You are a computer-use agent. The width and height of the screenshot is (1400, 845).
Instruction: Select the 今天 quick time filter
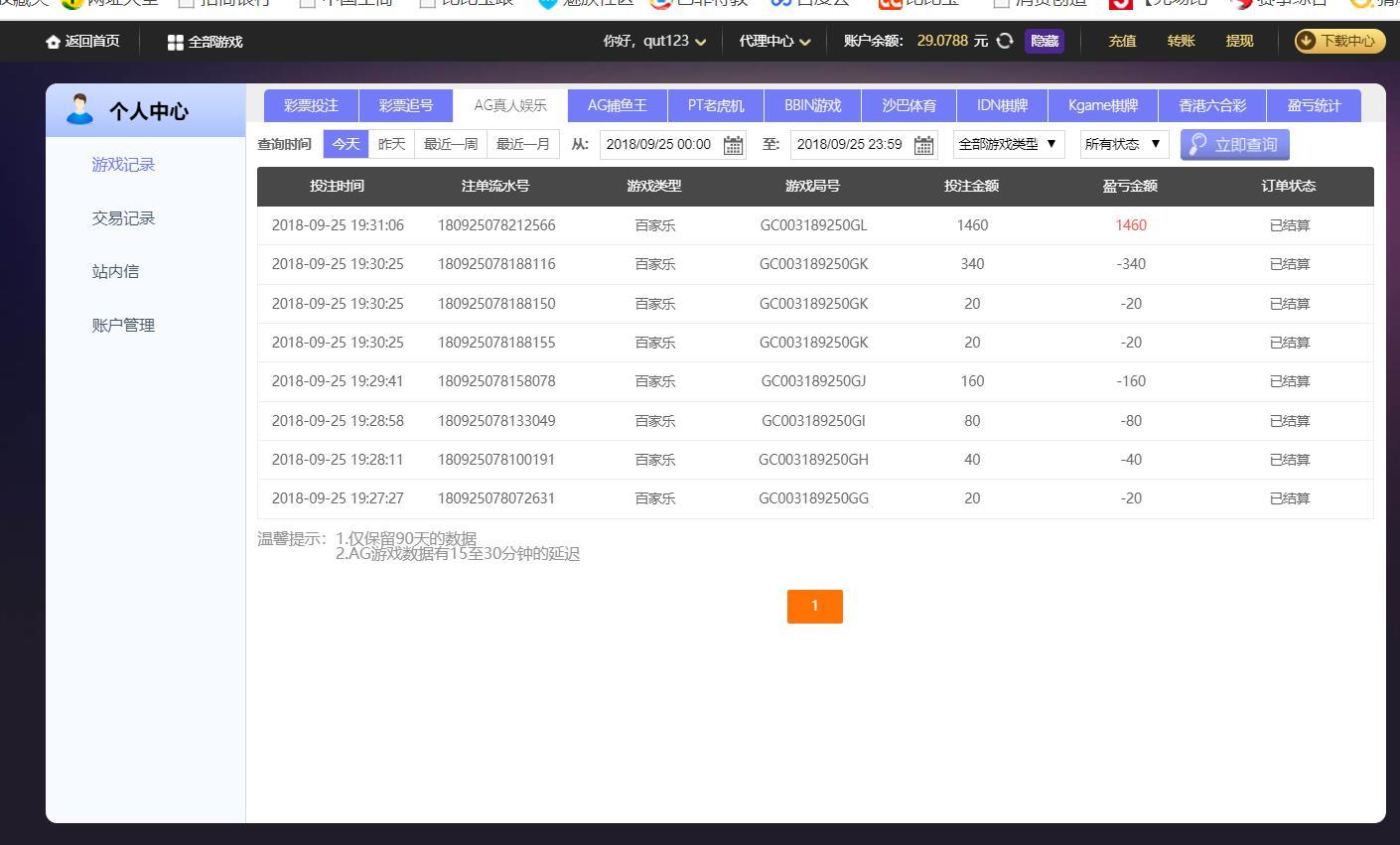coord(346,144)
